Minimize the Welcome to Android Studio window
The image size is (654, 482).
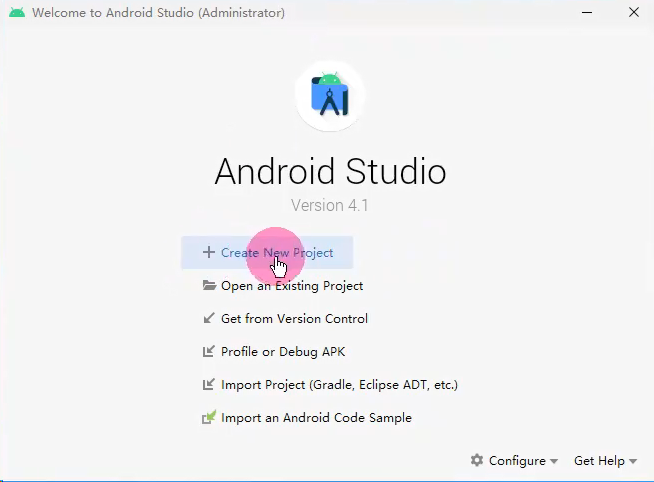click(x=587, y=13)
